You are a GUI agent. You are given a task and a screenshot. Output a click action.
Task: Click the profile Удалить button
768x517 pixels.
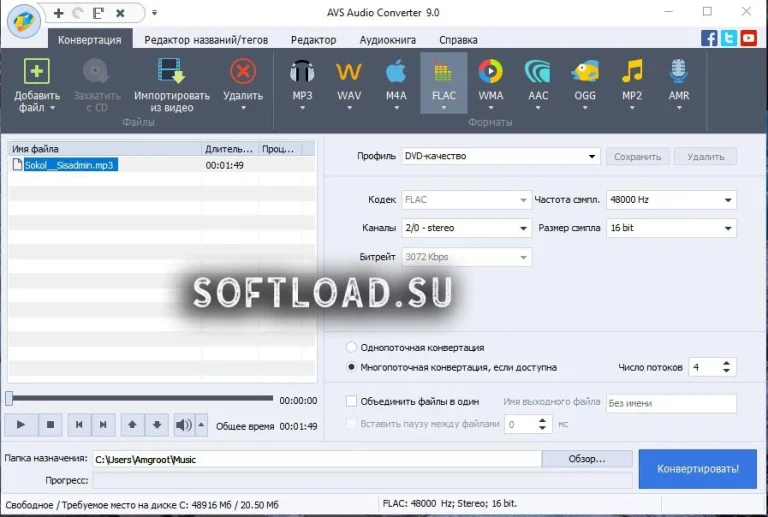pos(705,157)
